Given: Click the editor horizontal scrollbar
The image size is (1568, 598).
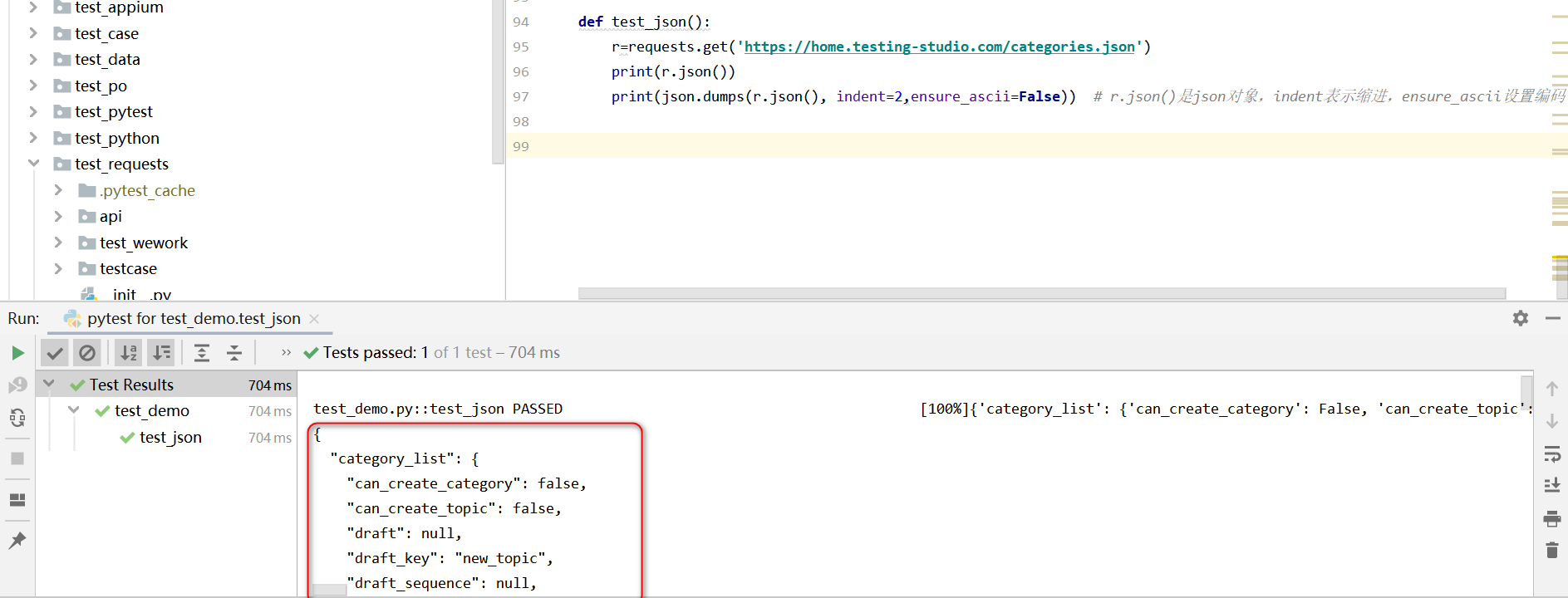Looking at the screenshot, I should point(1042,293).
